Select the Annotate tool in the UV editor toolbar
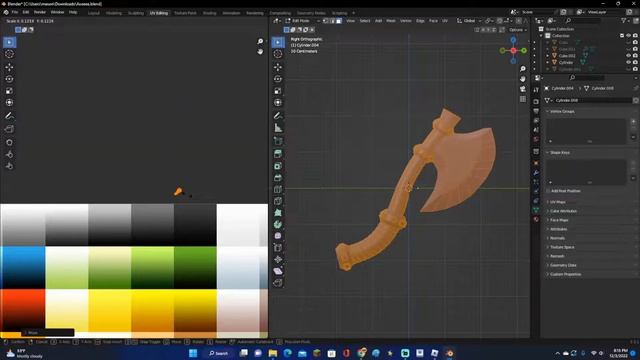Viewport: 640px width, 360px height. tap(9, 116)
